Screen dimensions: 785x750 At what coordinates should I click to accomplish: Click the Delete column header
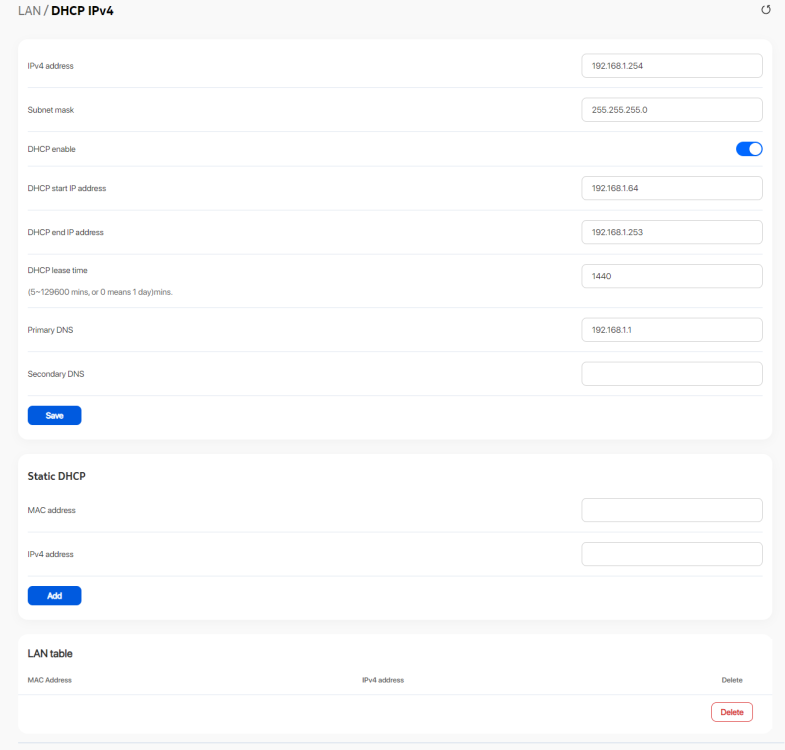click(x=732, y=680)
